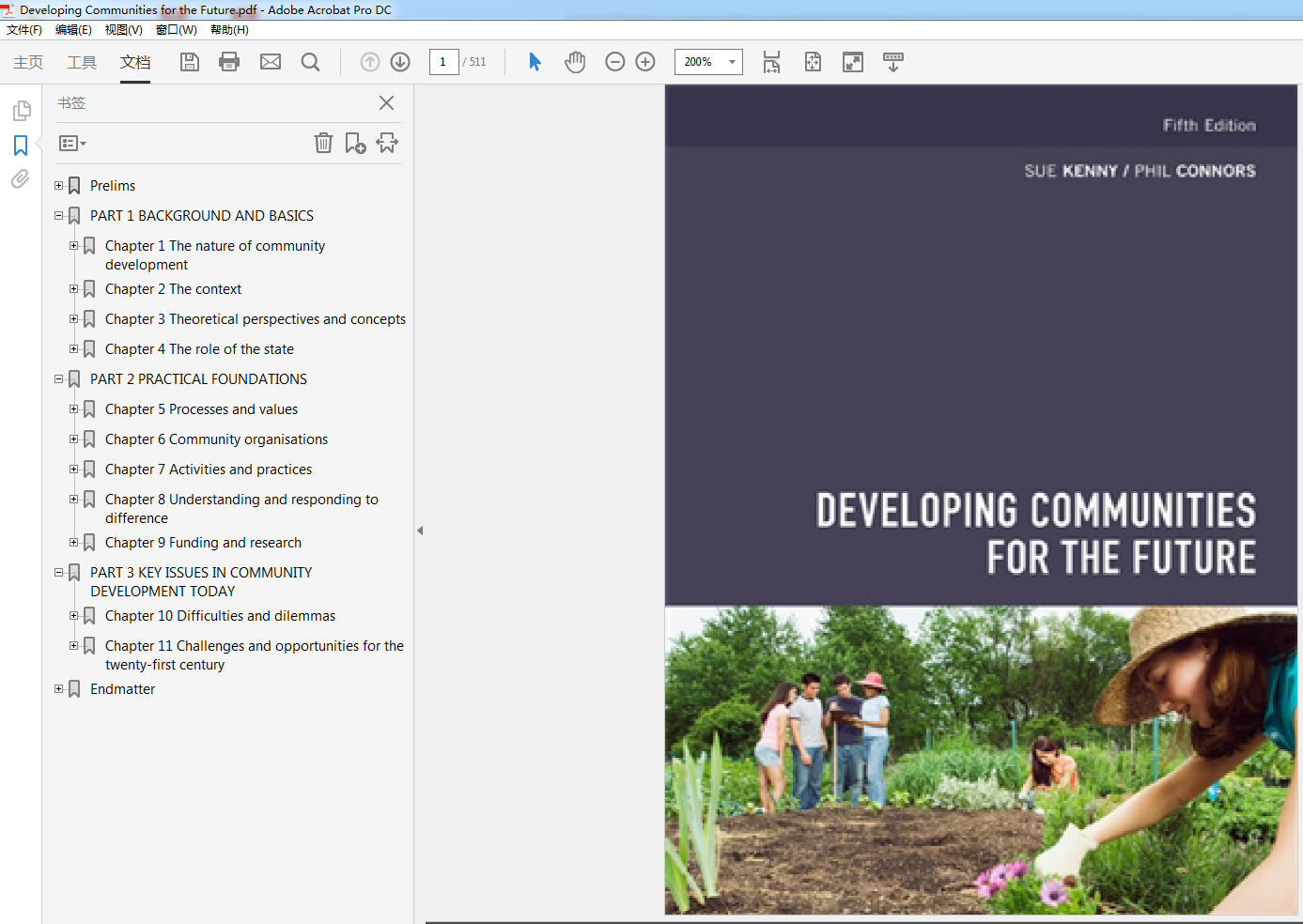Image resolution: width=1303 pixels, height=924 pixels.
Task: Jump to Chapter 6 Community organisations
Action: (216, 439)
